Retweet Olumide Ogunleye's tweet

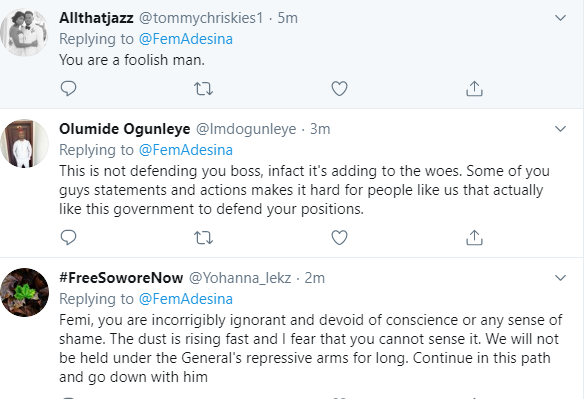[203, 238]
